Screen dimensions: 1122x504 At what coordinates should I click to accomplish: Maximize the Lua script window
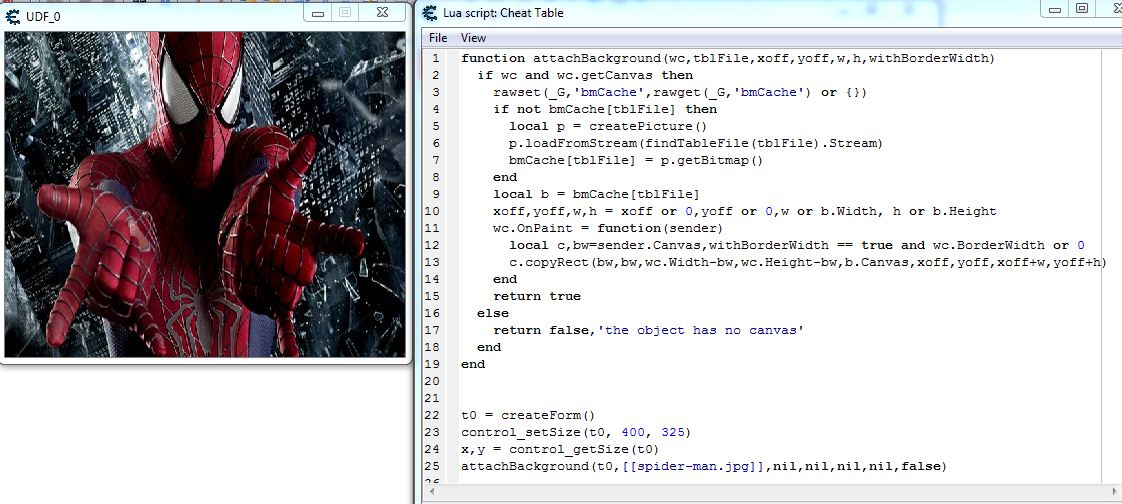click(x=1081, y=9)
